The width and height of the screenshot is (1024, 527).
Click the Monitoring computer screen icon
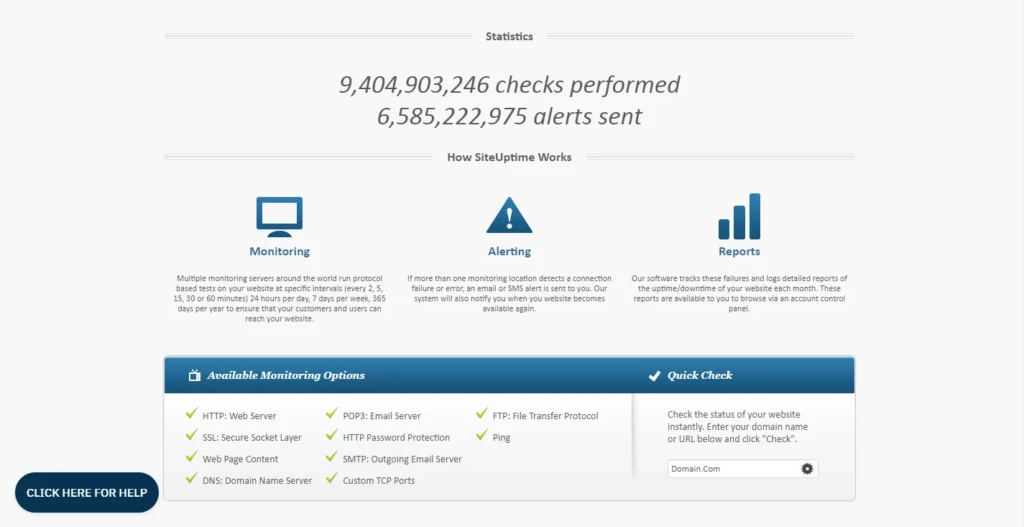(x=280, y=216)
